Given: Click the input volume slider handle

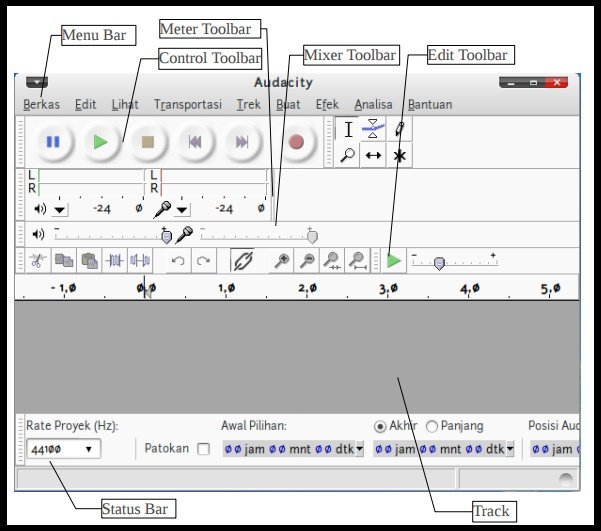Looking at the screenshot, I should (x=313, y=237).
